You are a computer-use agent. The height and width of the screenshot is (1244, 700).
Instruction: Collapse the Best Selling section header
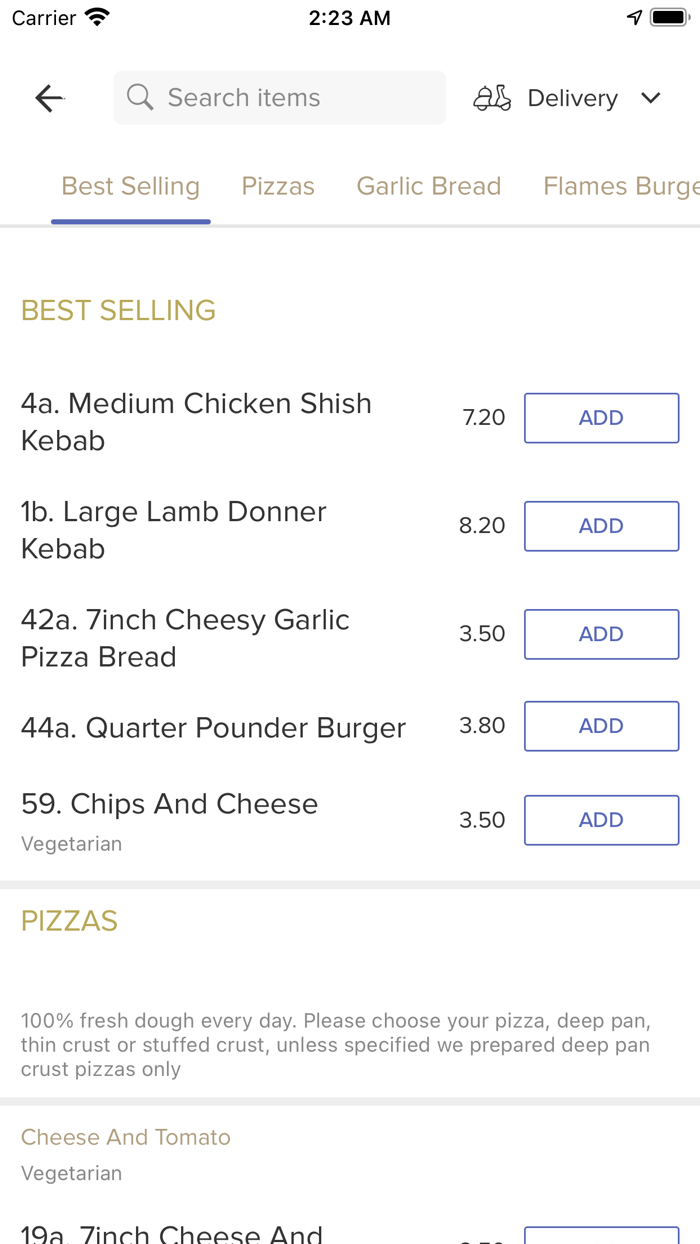[118, 310]
